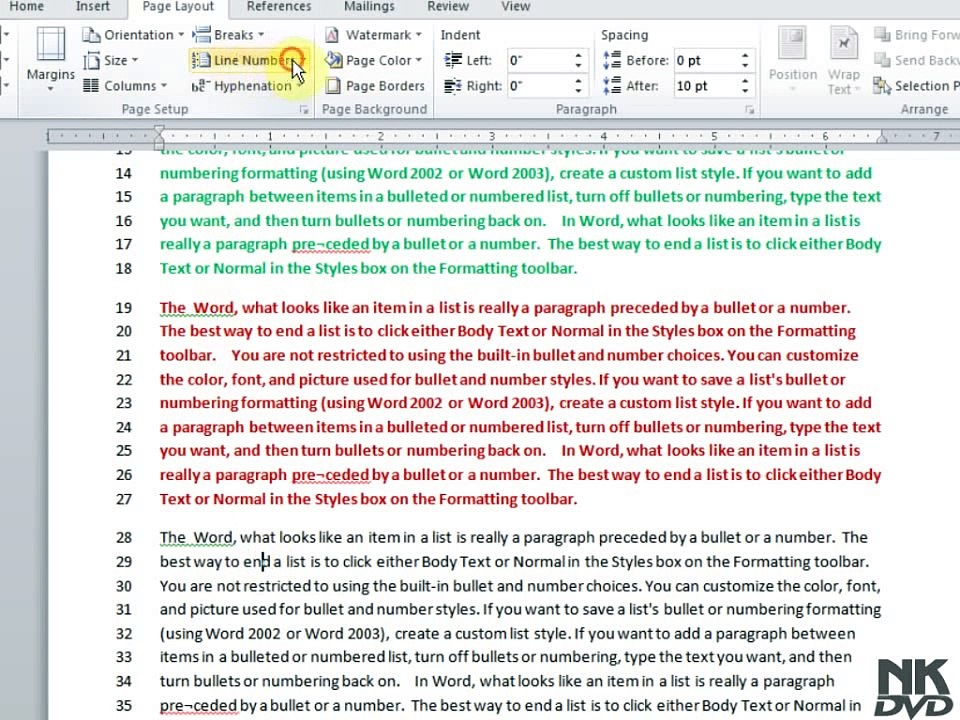Switch to the References tab
The image size is (960, 720).
pyautogui.click(x=279, y=7)
